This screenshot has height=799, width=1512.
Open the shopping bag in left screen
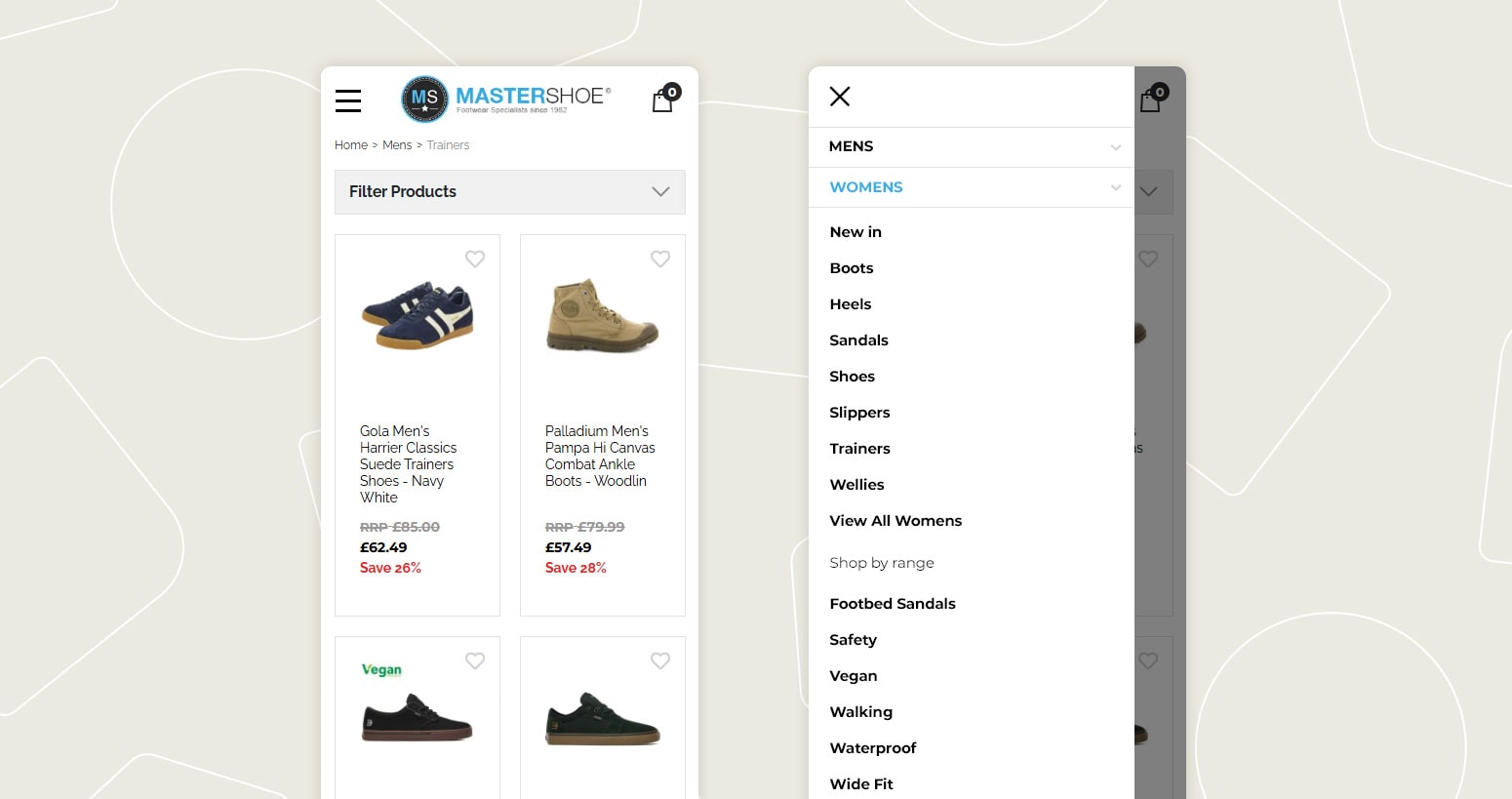(663, 99)
